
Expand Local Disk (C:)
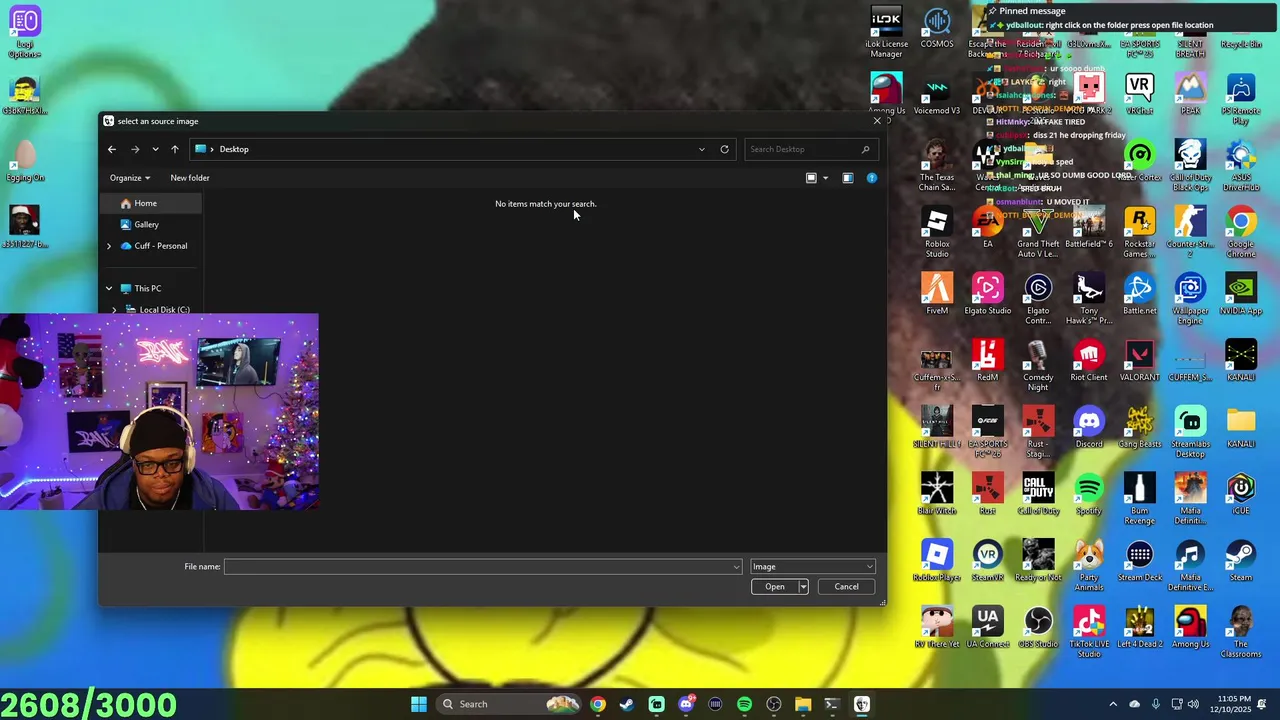point(114,310)
